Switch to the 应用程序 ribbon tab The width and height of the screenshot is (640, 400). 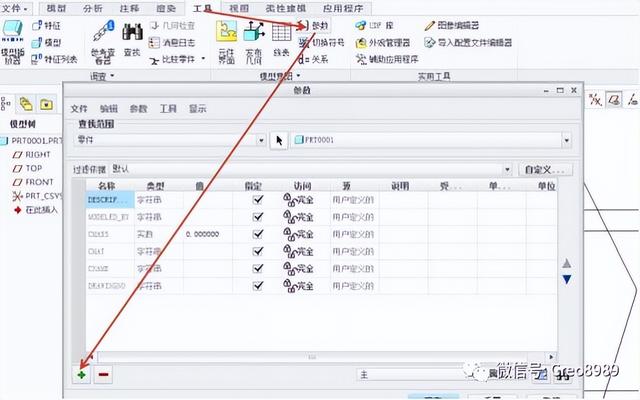(x=343, y=8)
